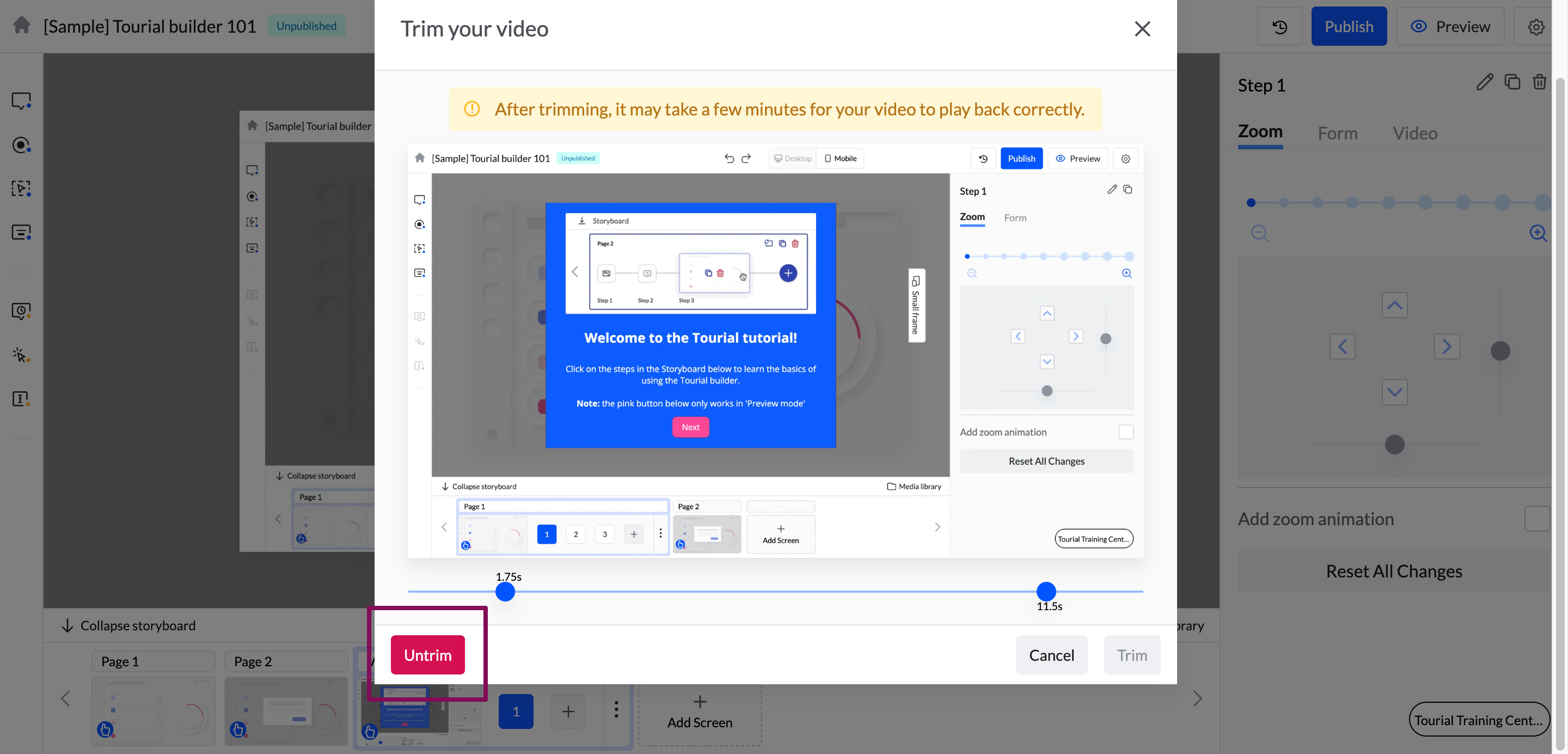
Task: Enable the Add zoom animation checkbox
Action: (1536, 519)
